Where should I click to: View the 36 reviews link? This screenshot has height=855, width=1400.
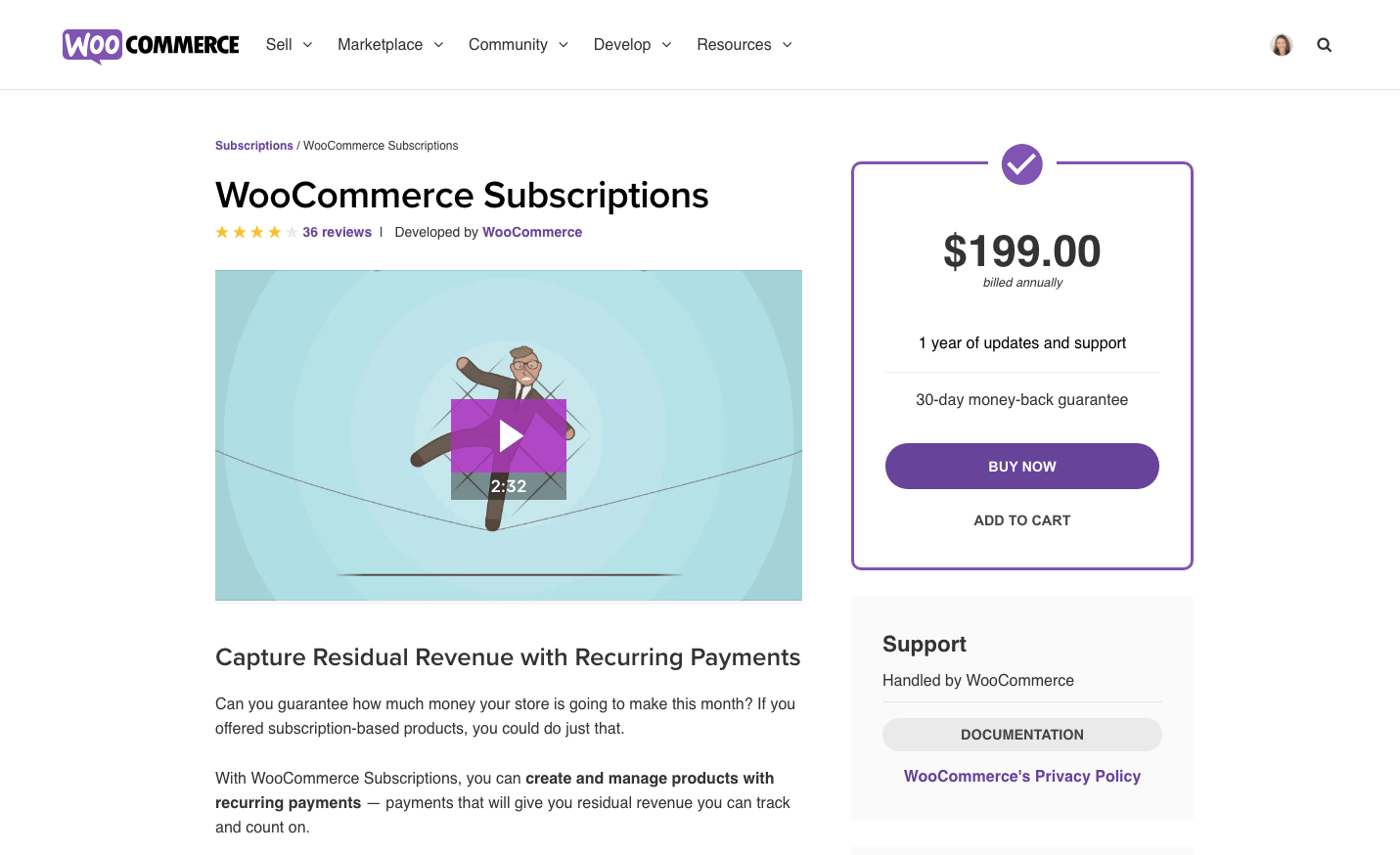(337, 232)
